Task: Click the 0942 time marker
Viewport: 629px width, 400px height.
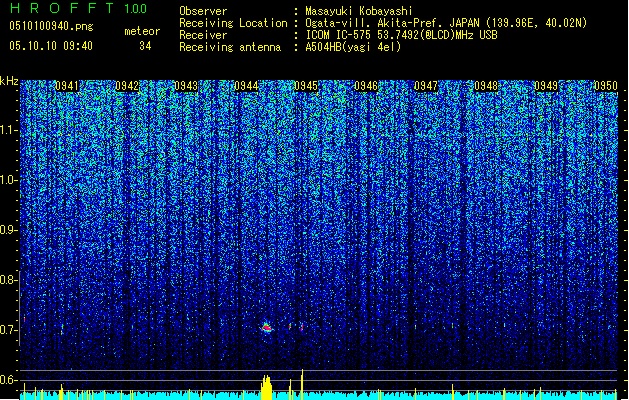Action: click(127, 86)
